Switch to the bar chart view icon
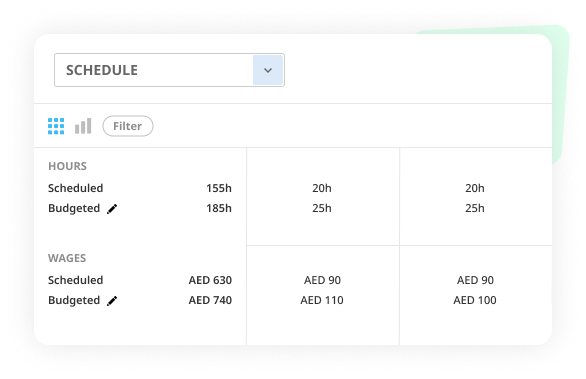Viewport: 586px width, 379px height. [83, 126]
